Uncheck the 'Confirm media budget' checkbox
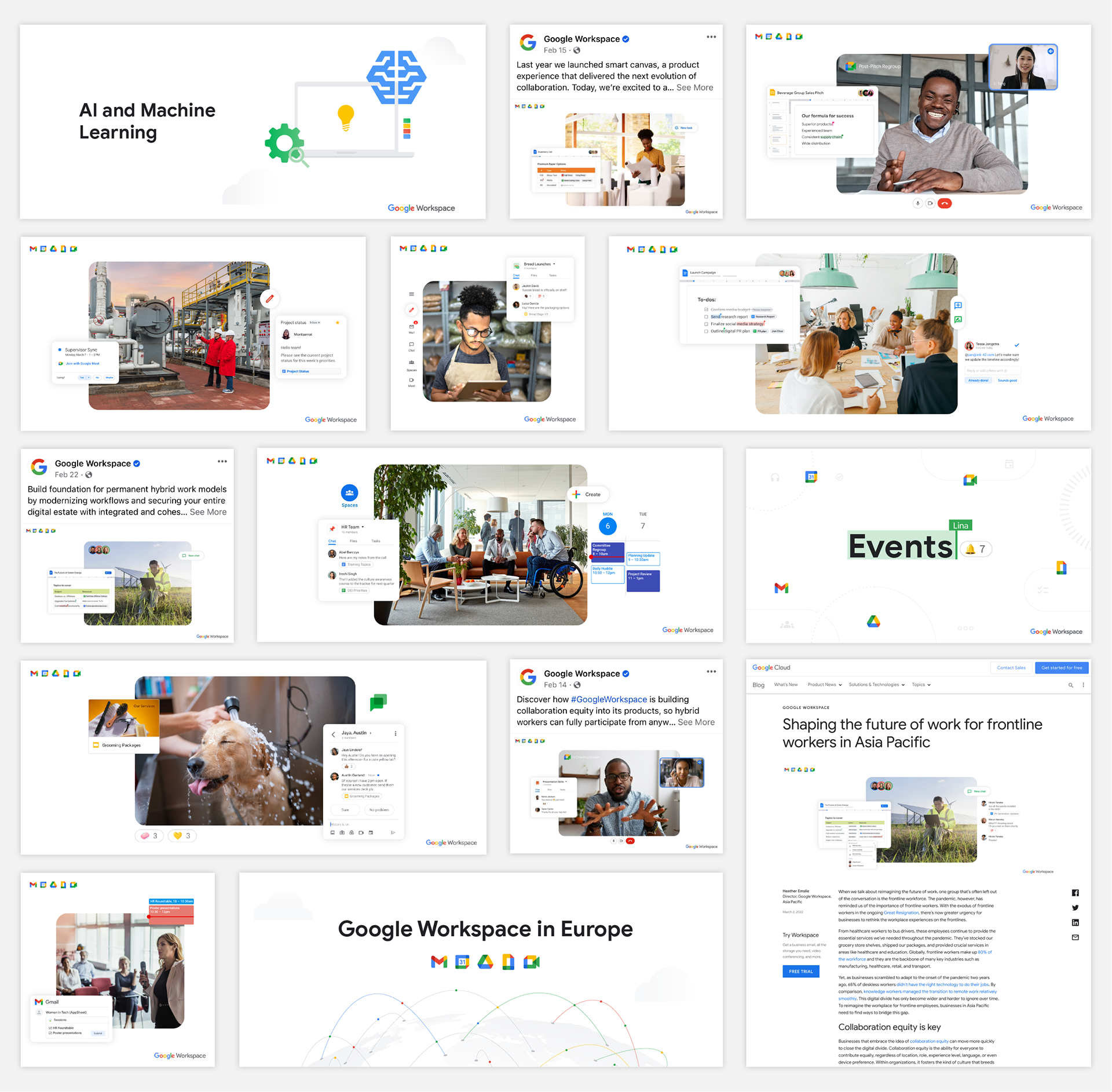 click(706, 310)
